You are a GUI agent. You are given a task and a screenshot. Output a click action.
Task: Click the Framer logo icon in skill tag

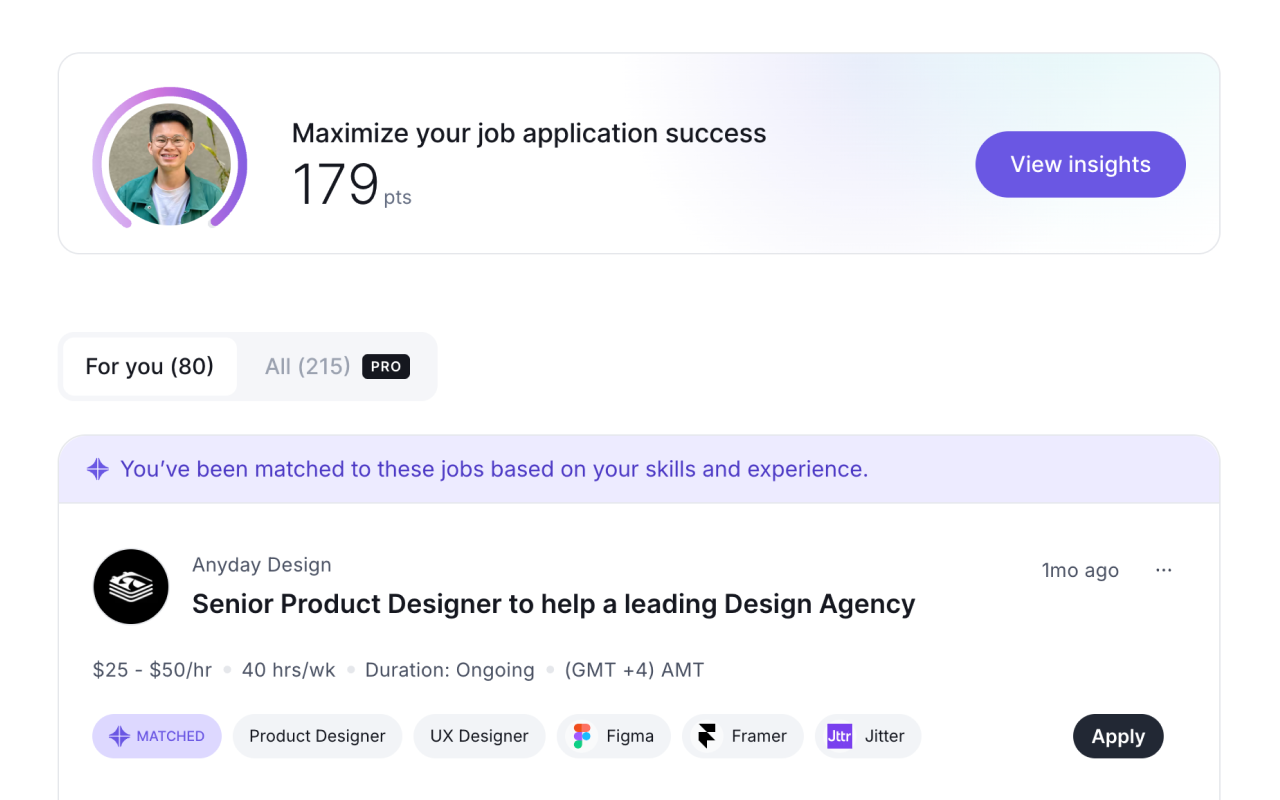click(x=707, y=736)
